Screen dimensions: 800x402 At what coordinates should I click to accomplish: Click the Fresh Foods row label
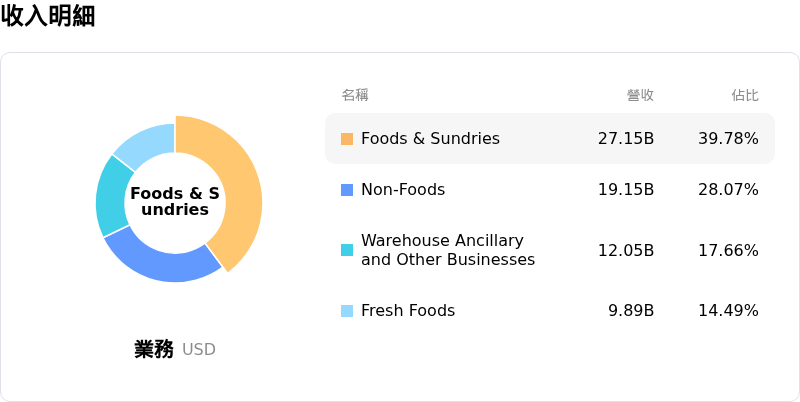pos(408,311)
